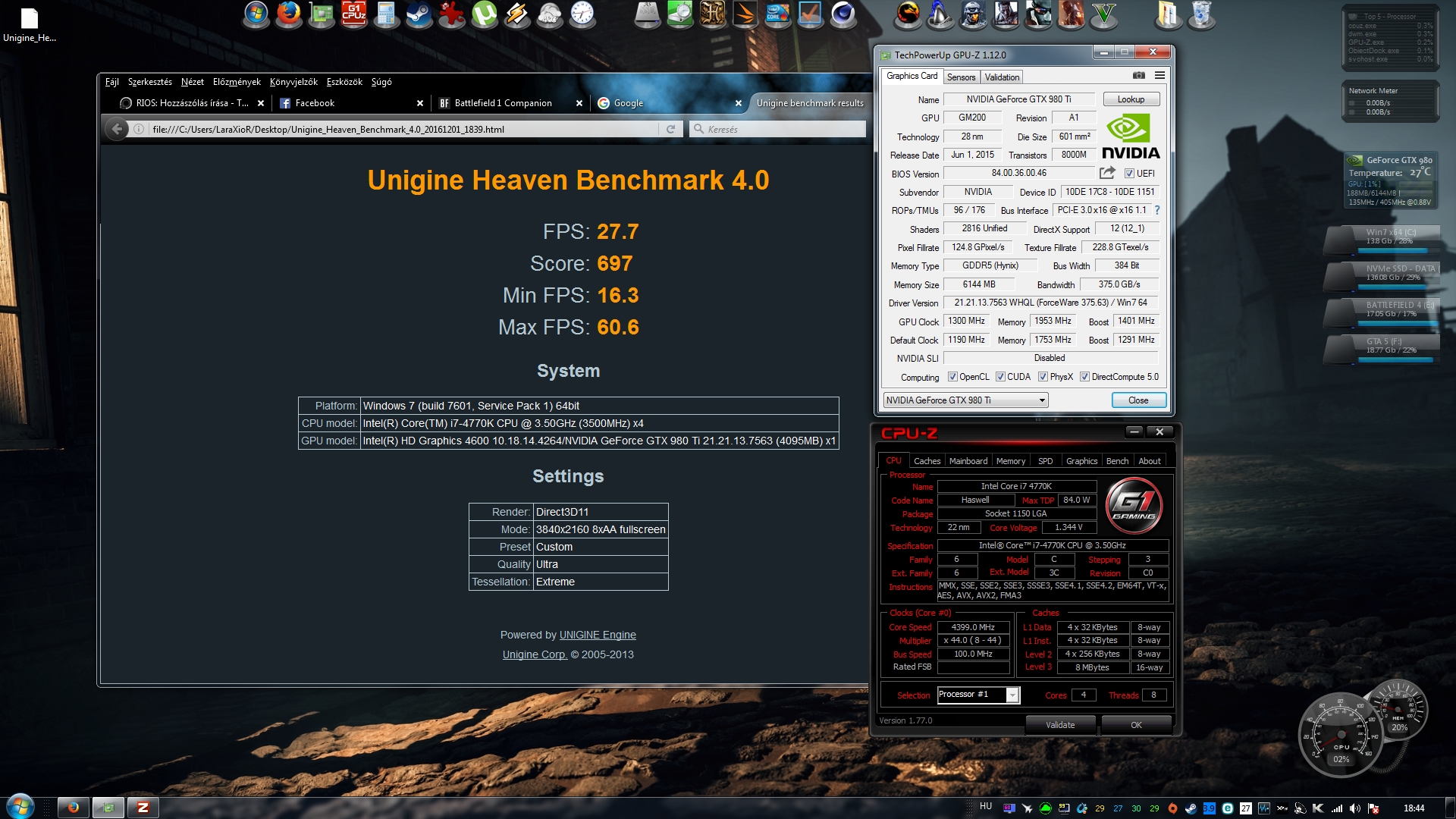Switch to the Validation tab in GPU-Z

click(1002, 77)
